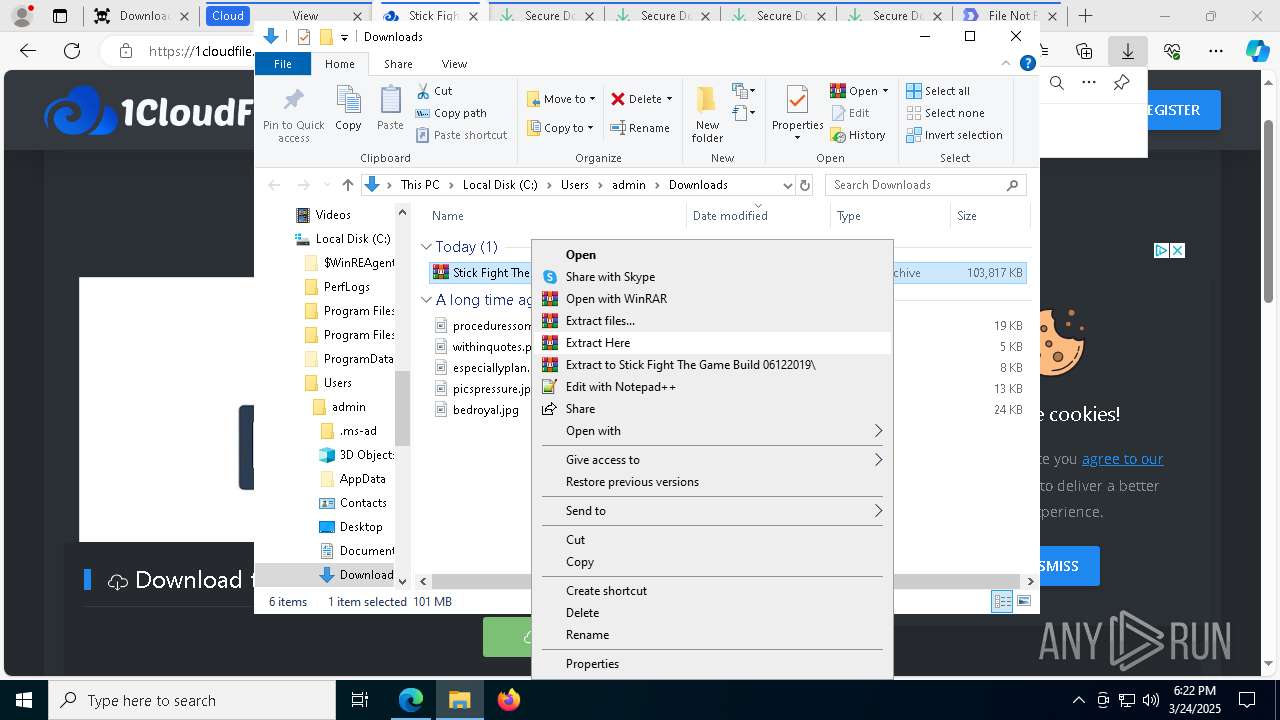
Task: Select Local Disk (C:) in tree
Action: 353,239
